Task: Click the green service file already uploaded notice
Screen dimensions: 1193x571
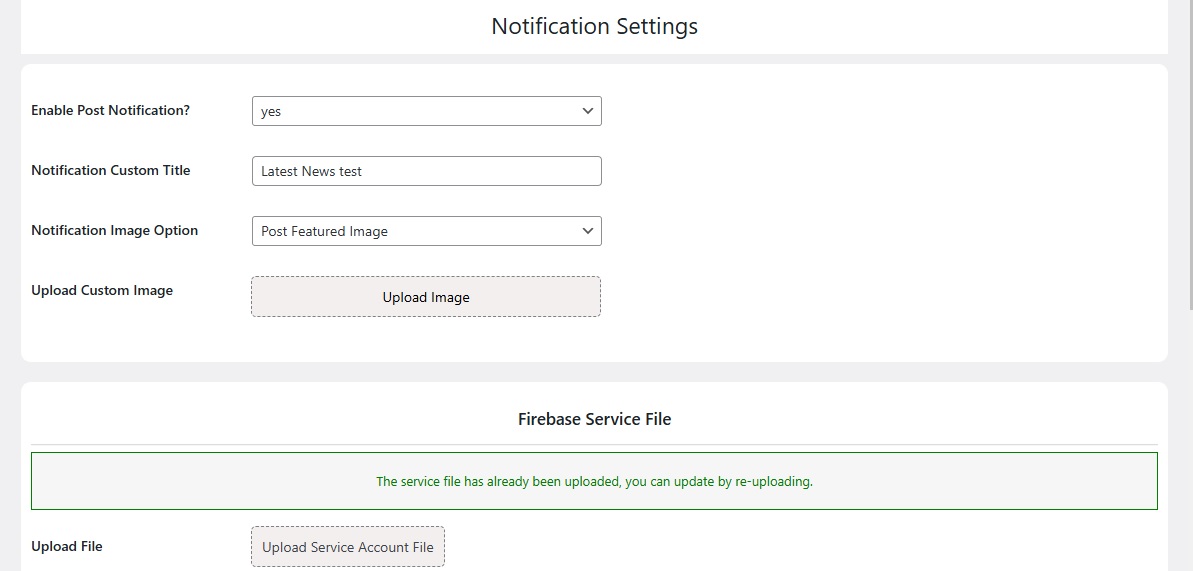Action: click(594, 481)
